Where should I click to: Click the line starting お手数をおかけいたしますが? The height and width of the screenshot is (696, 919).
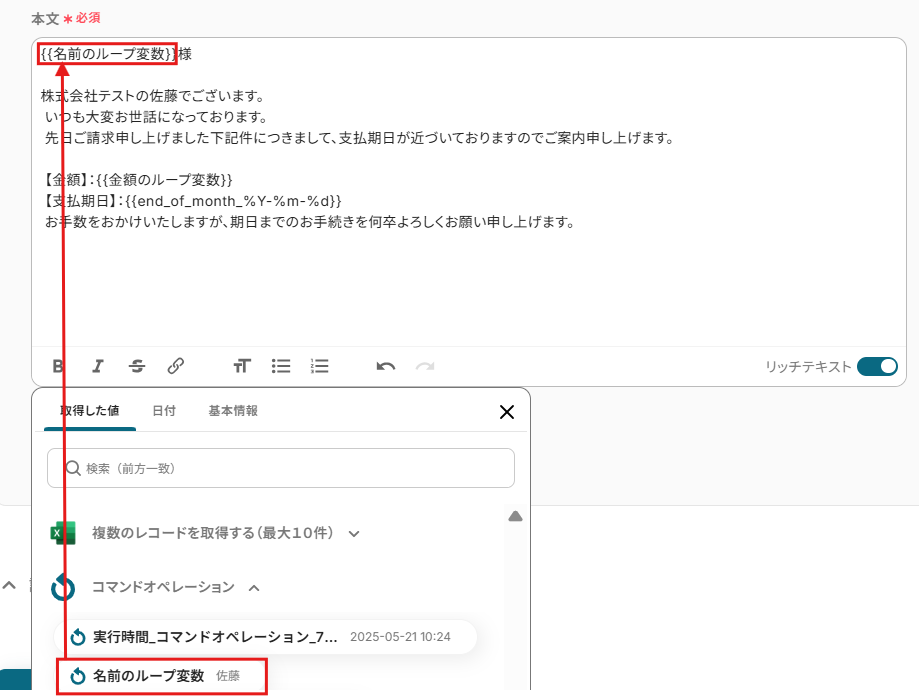[310, 222]
